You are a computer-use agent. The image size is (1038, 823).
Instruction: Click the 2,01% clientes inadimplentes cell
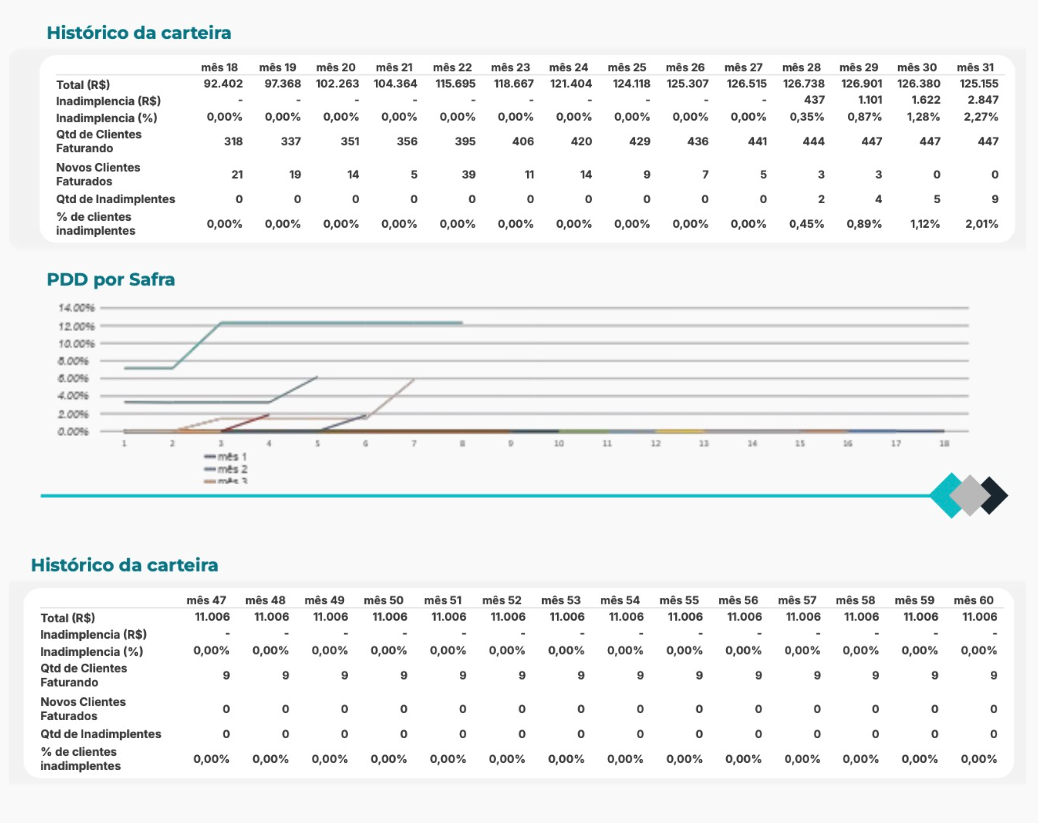pos(980,224)
